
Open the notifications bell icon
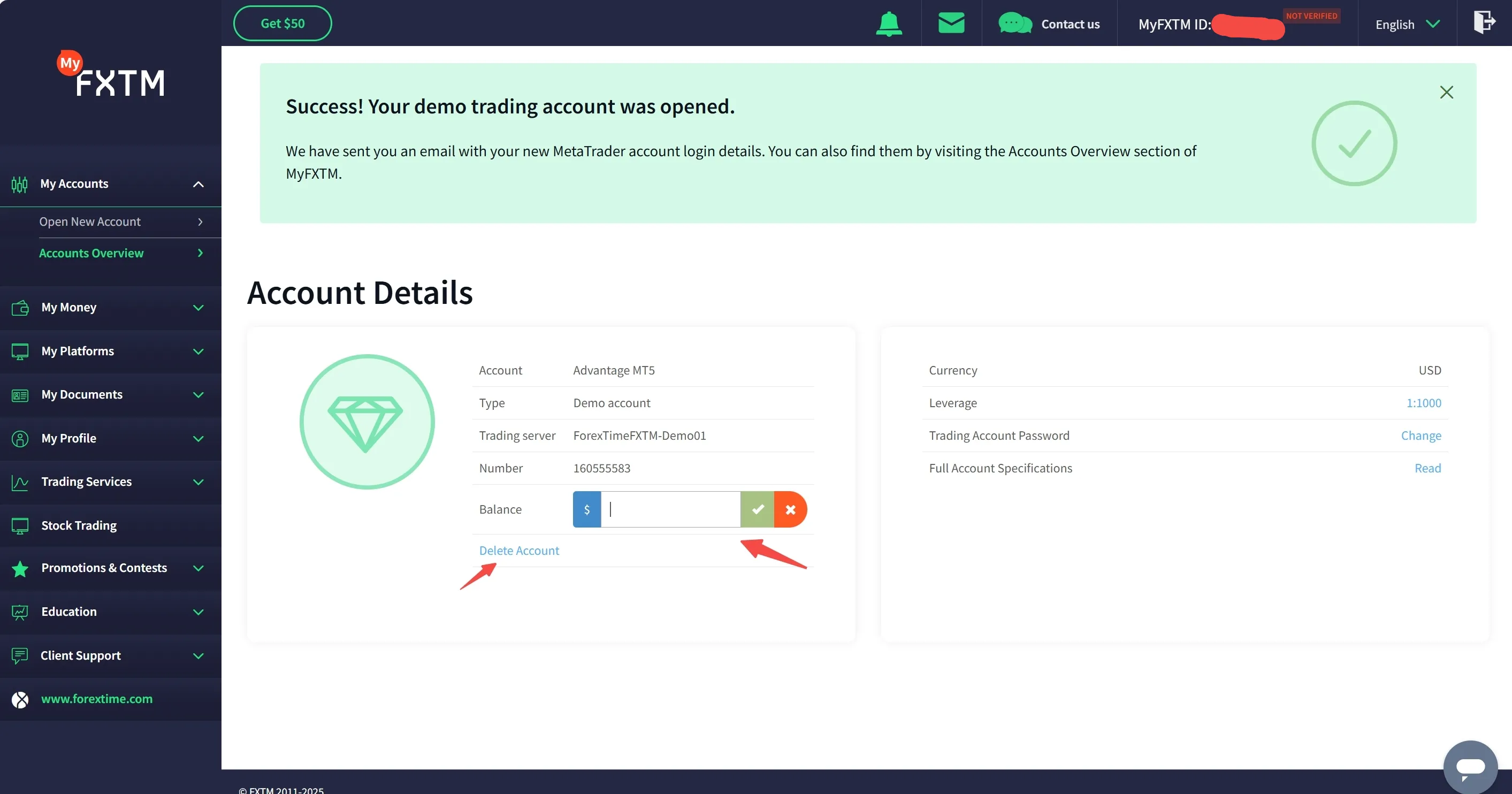tap(889, 24)
